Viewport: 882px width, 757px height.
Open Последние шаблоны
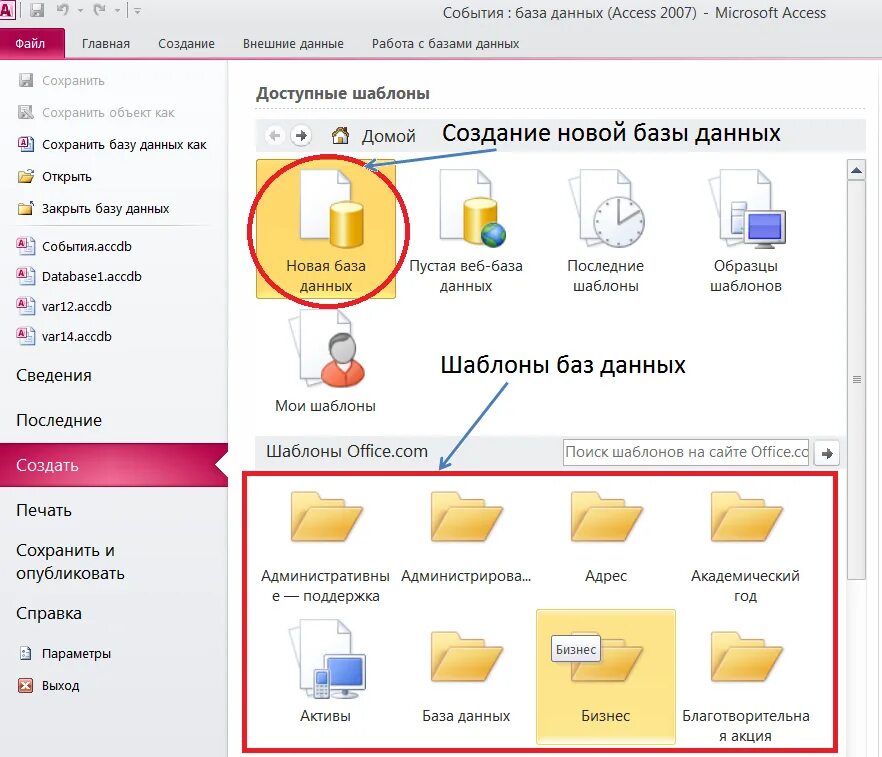pyautogui.click(x=606, y=229)
